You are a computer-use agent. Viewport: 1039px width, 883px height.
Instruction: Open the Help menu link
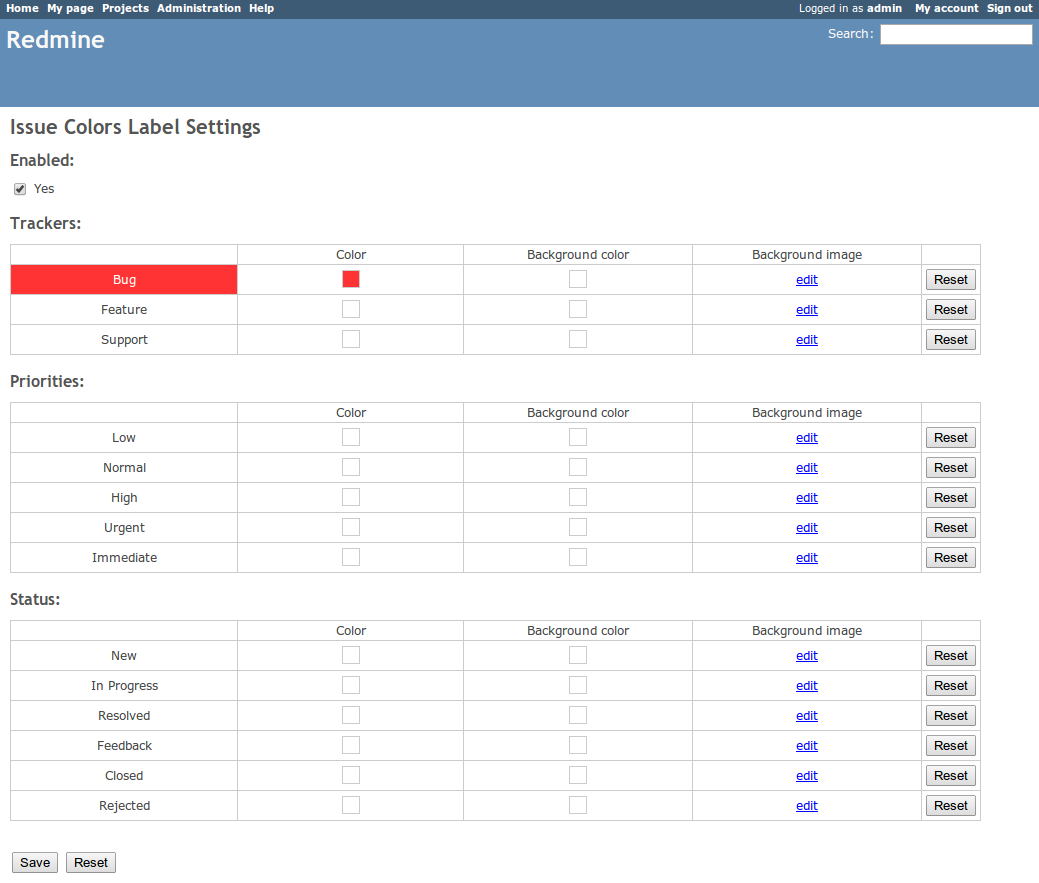tap(262, 8)
